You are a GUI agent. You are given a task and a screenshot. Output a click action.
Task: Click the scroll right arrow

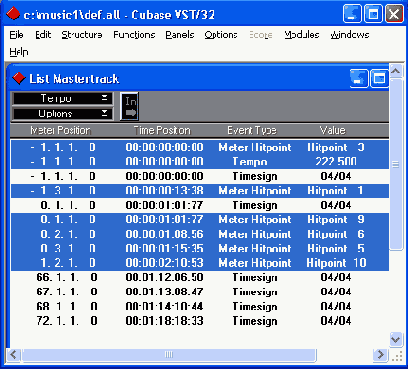pyautogui.click(x=381, y=354)
